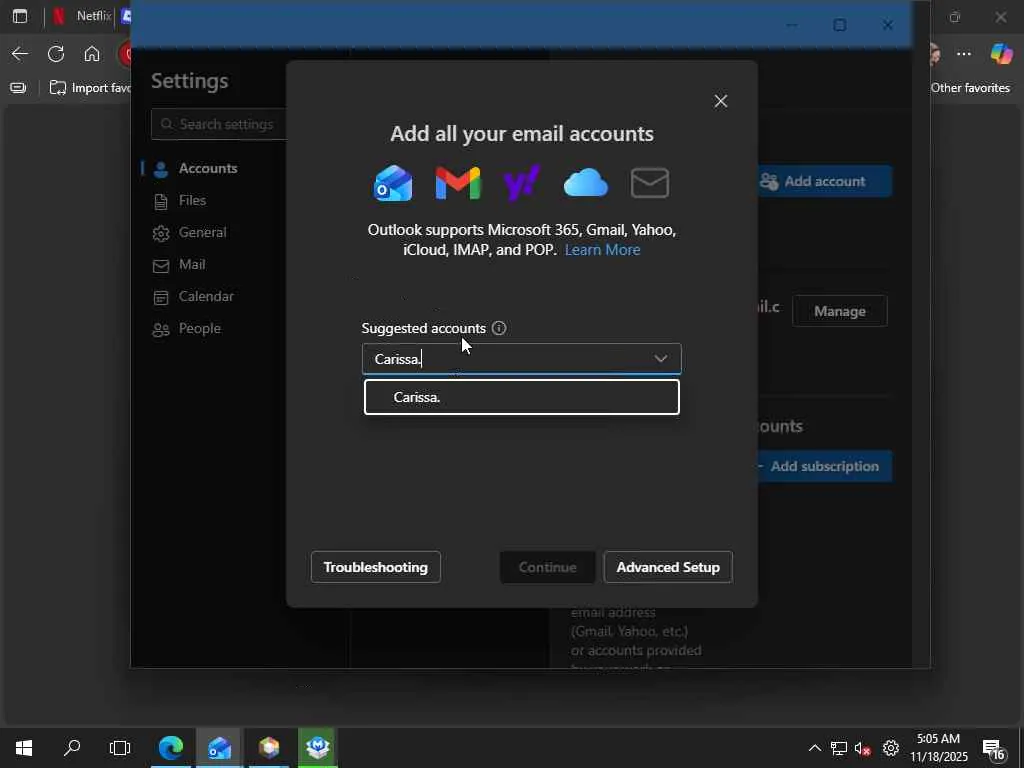This screenshot has width=1024, height=768.
Task: Close the Add email accounts dialog
Action: [x=720, y=101]
